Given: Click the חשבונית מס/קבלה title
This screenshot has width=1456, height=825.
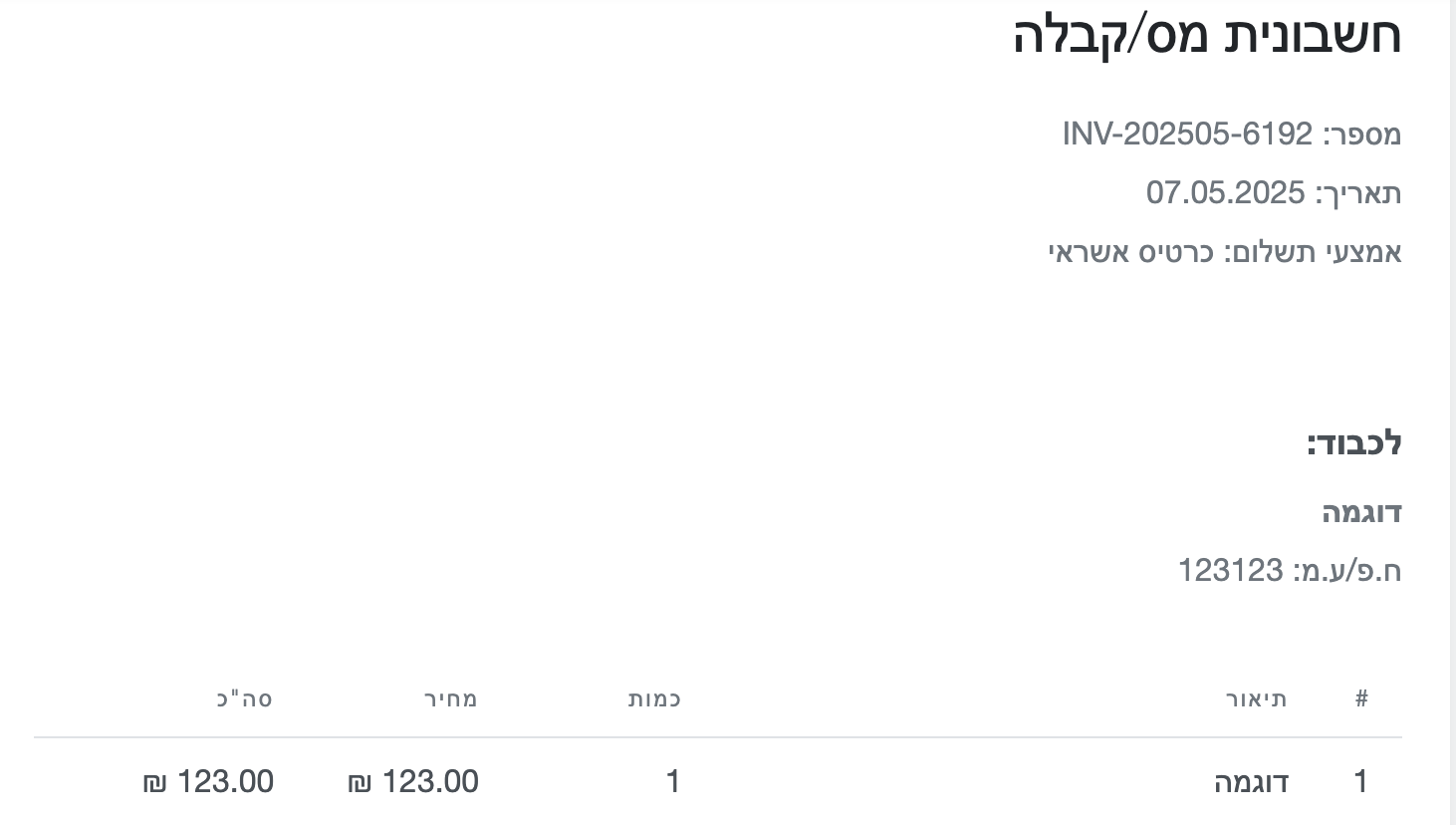Looking at the screenshot, I should (1207, 36).
